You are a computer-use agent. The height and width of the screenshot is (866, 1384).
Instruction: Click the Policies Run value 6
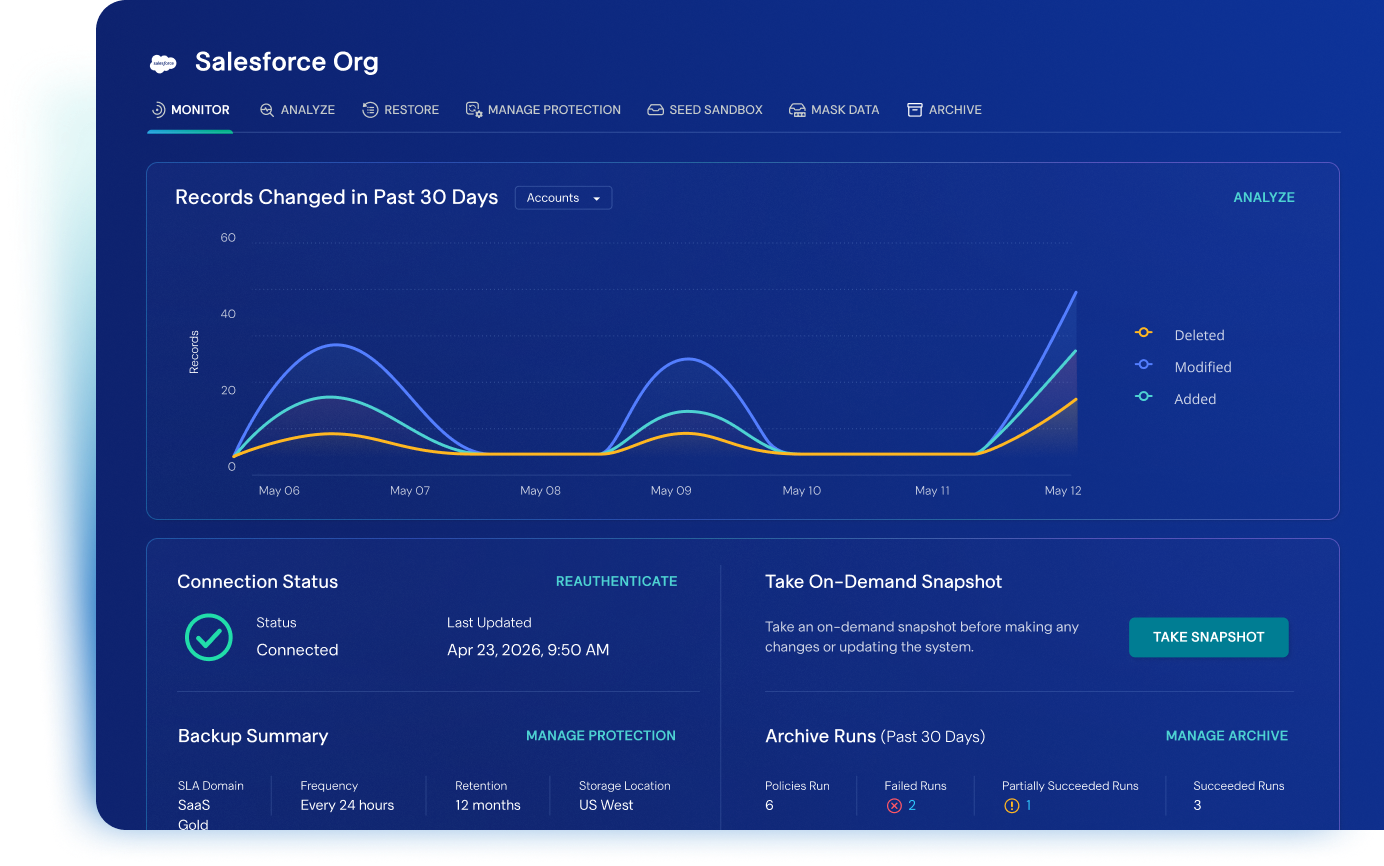pyautogui.click(x=769, y=805)
